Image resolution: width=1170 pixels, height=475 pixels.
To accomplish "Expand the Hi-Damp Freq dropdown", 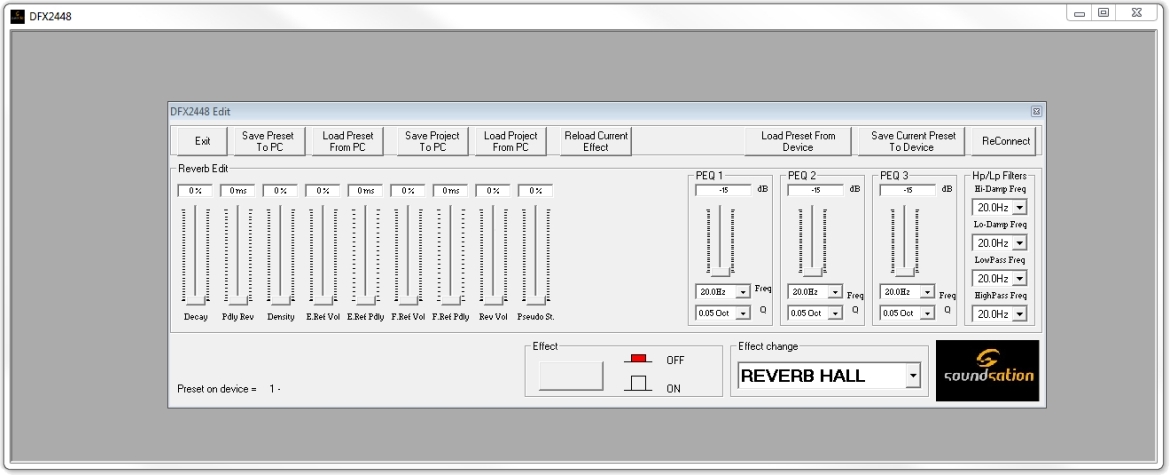I will (1019, 208).
